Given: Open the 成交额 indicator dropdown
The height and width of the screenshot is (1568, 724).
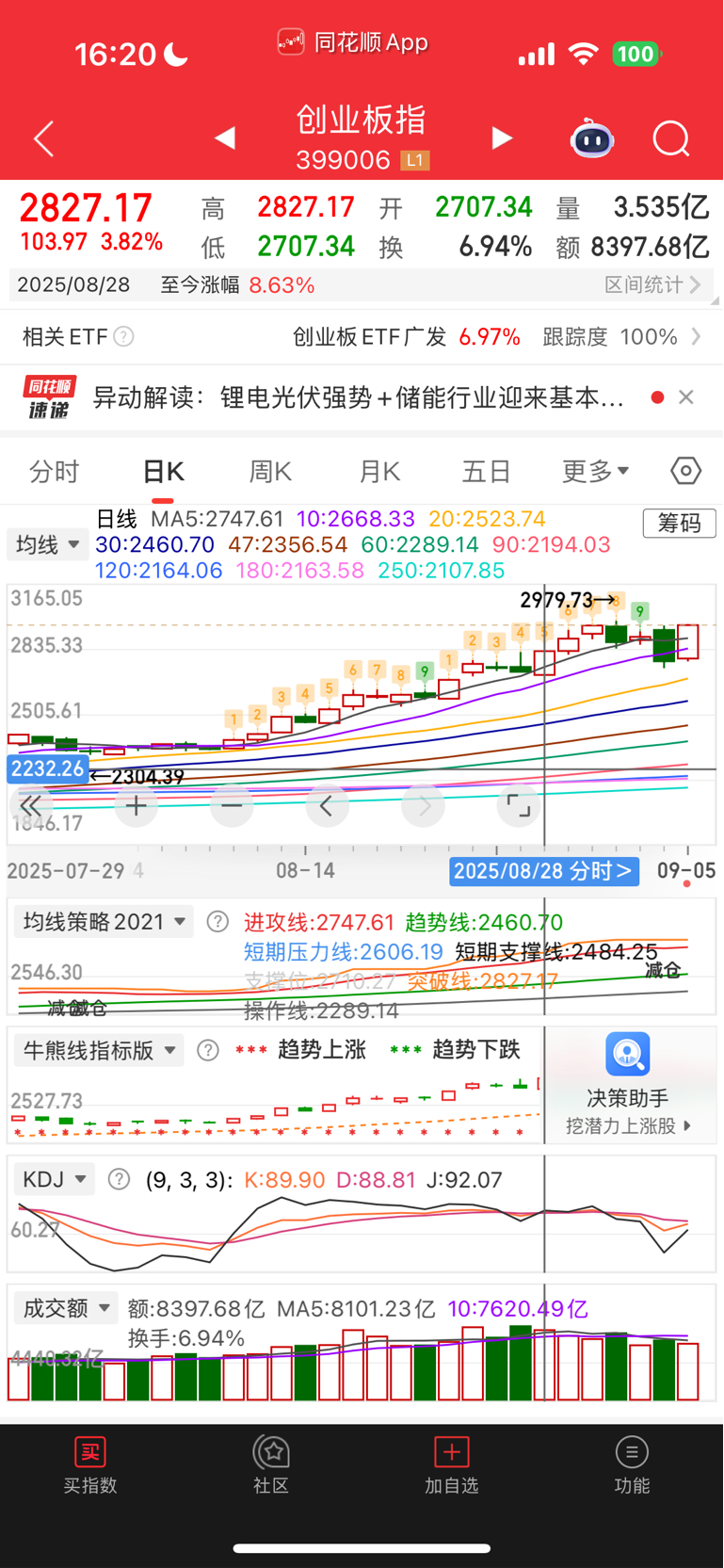Looking at the screenshot, I should point(66,1308).
